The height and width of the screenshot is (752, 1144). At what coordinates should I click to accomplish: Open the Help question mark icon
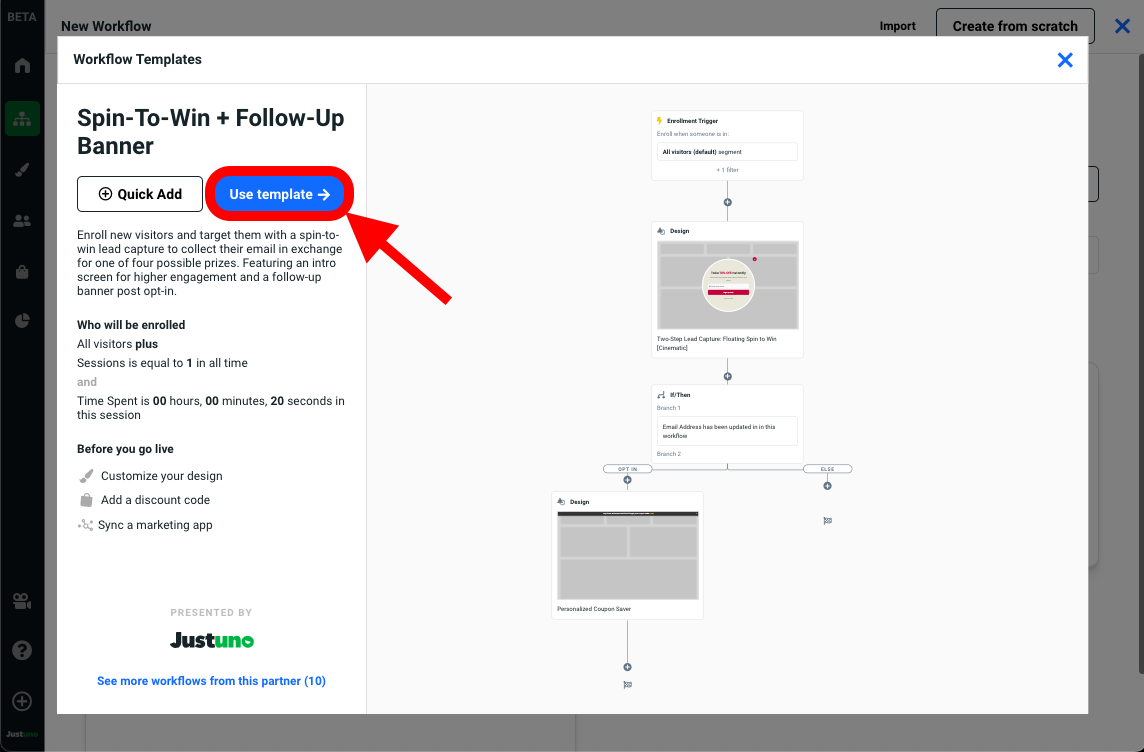[x=22, y=650]
